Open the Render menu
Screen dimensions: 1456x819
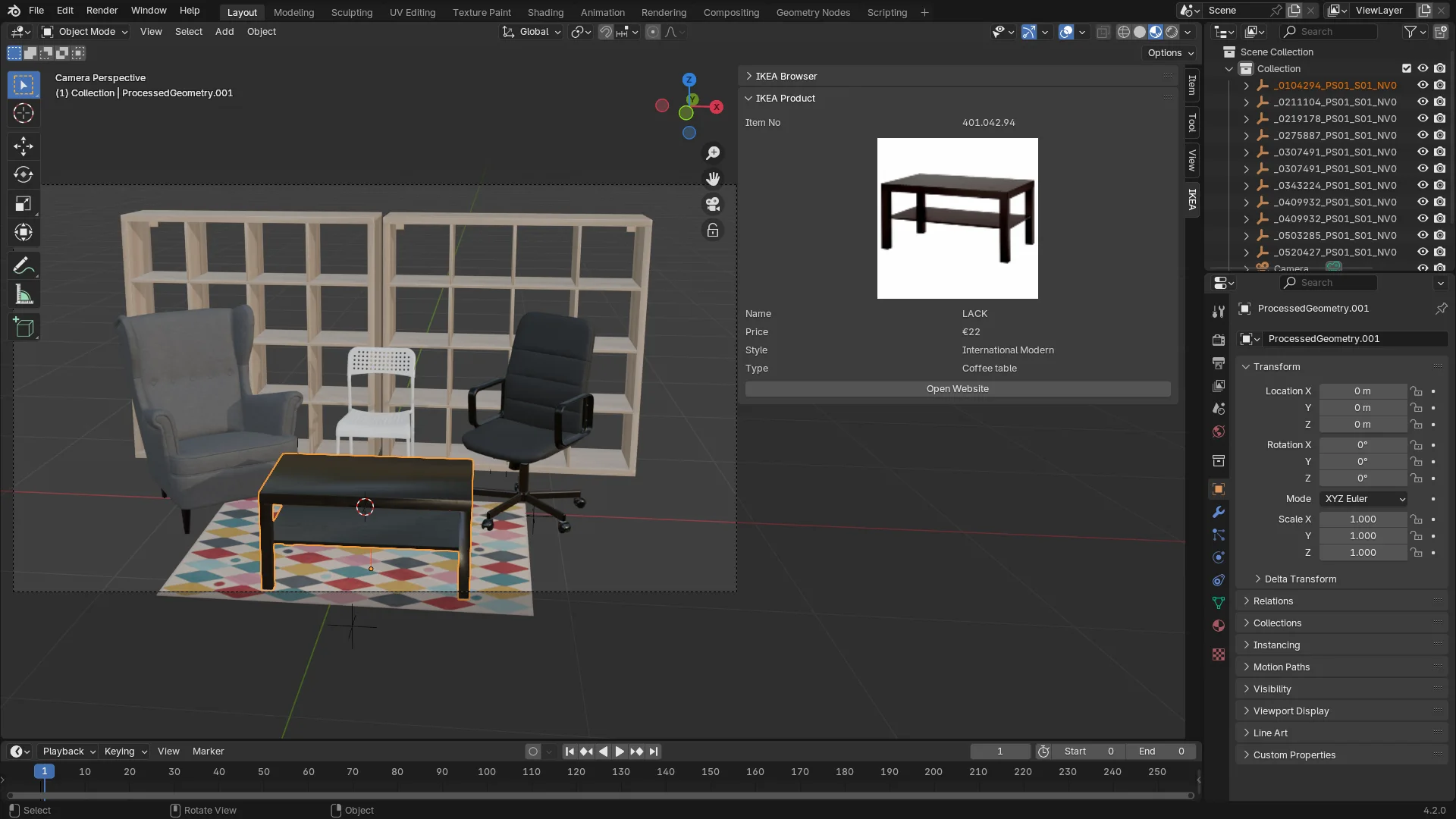[x=102, y=11]
